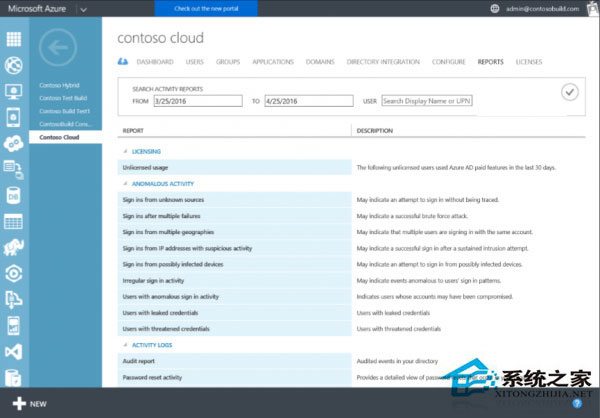Screen dimensions: 600x418
Task: Switch to the APPLICATIONS tab
Action: (x=273, y=62)
